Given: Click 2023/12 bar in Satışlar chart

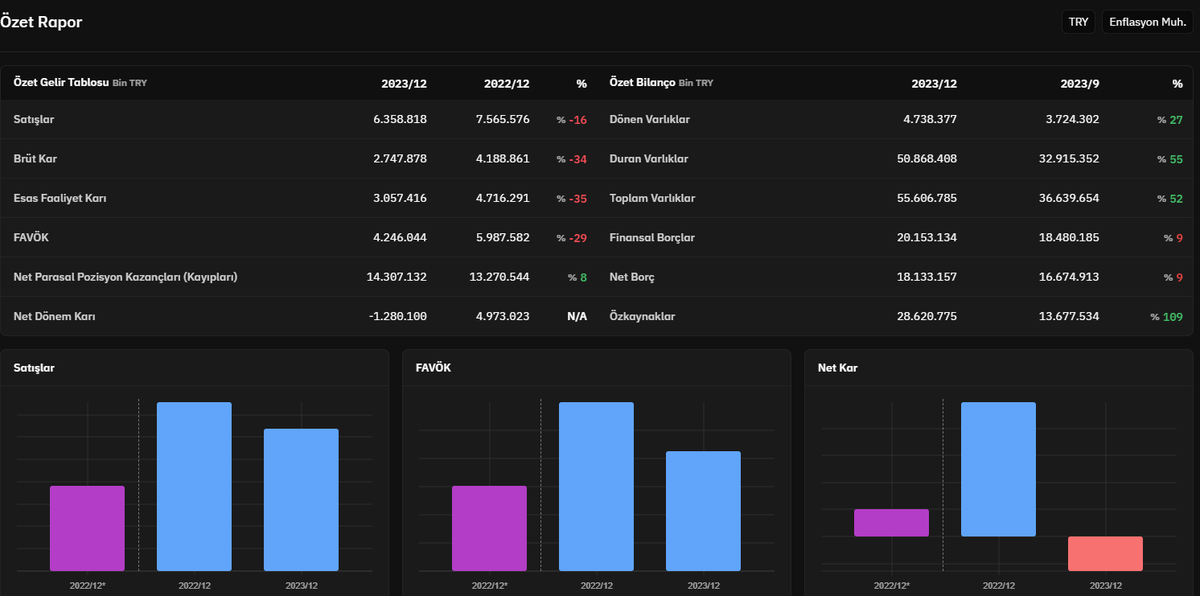Looking at the screenshot, I should point(301,499).
